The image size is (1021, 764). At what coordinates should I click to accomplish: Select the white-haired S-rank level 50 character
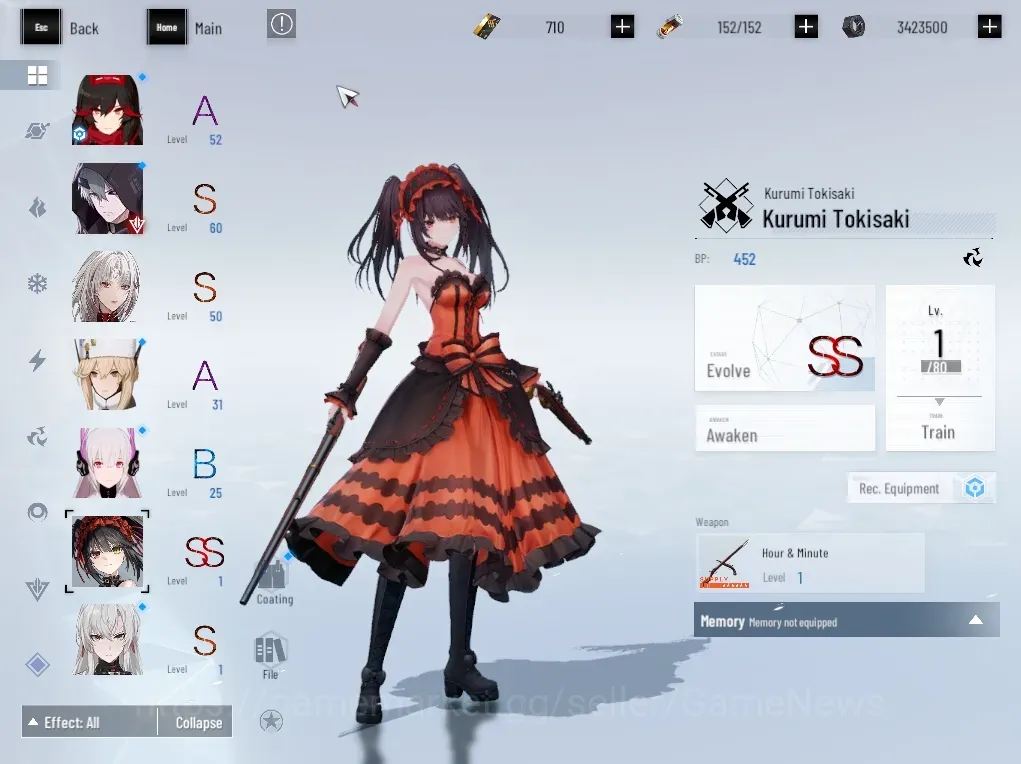107,287
